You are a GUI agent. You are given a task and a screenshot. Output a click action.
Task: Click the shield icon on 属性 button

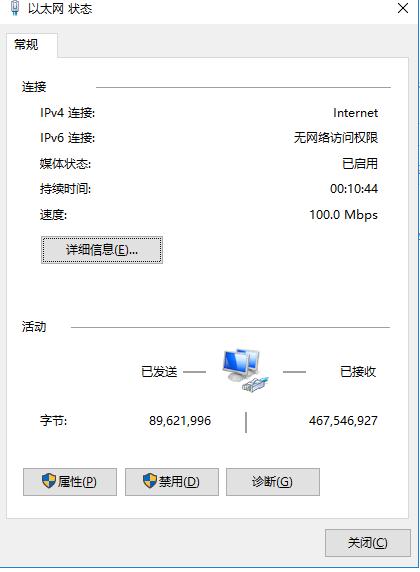(49, 481)
